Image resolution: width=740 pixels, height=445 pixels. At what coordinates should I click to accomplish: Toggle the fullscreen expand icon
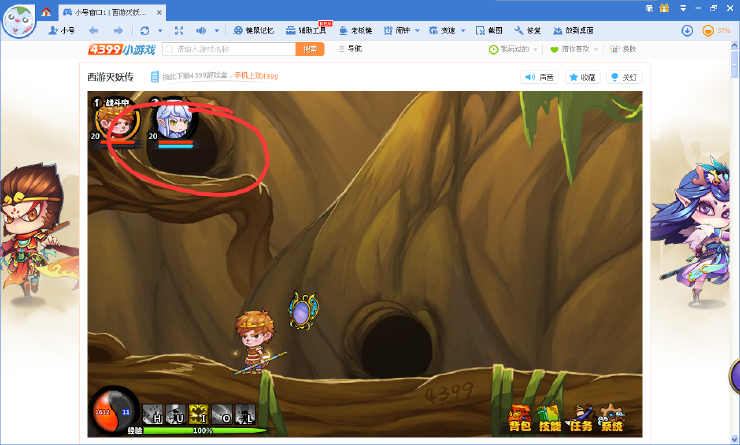[179, 30]
